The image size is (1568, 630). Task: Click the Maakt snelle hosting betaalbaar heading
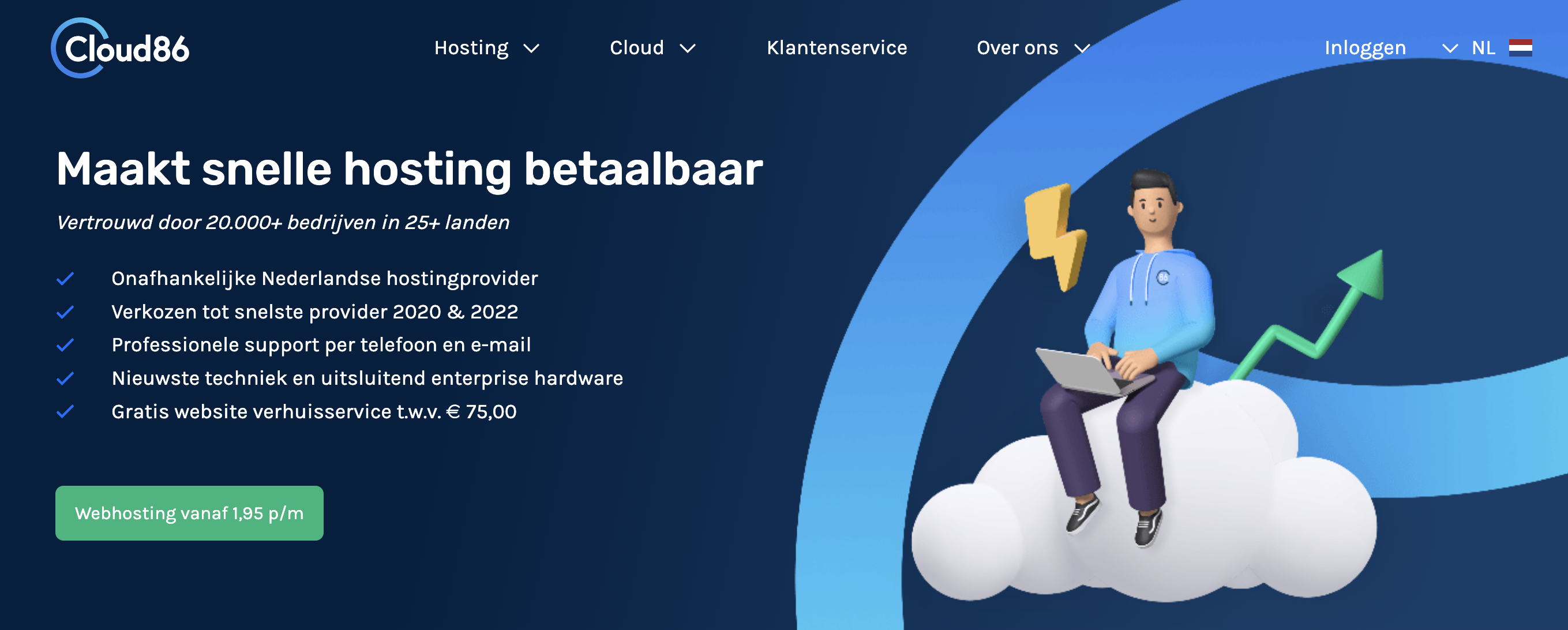(409, 169)
